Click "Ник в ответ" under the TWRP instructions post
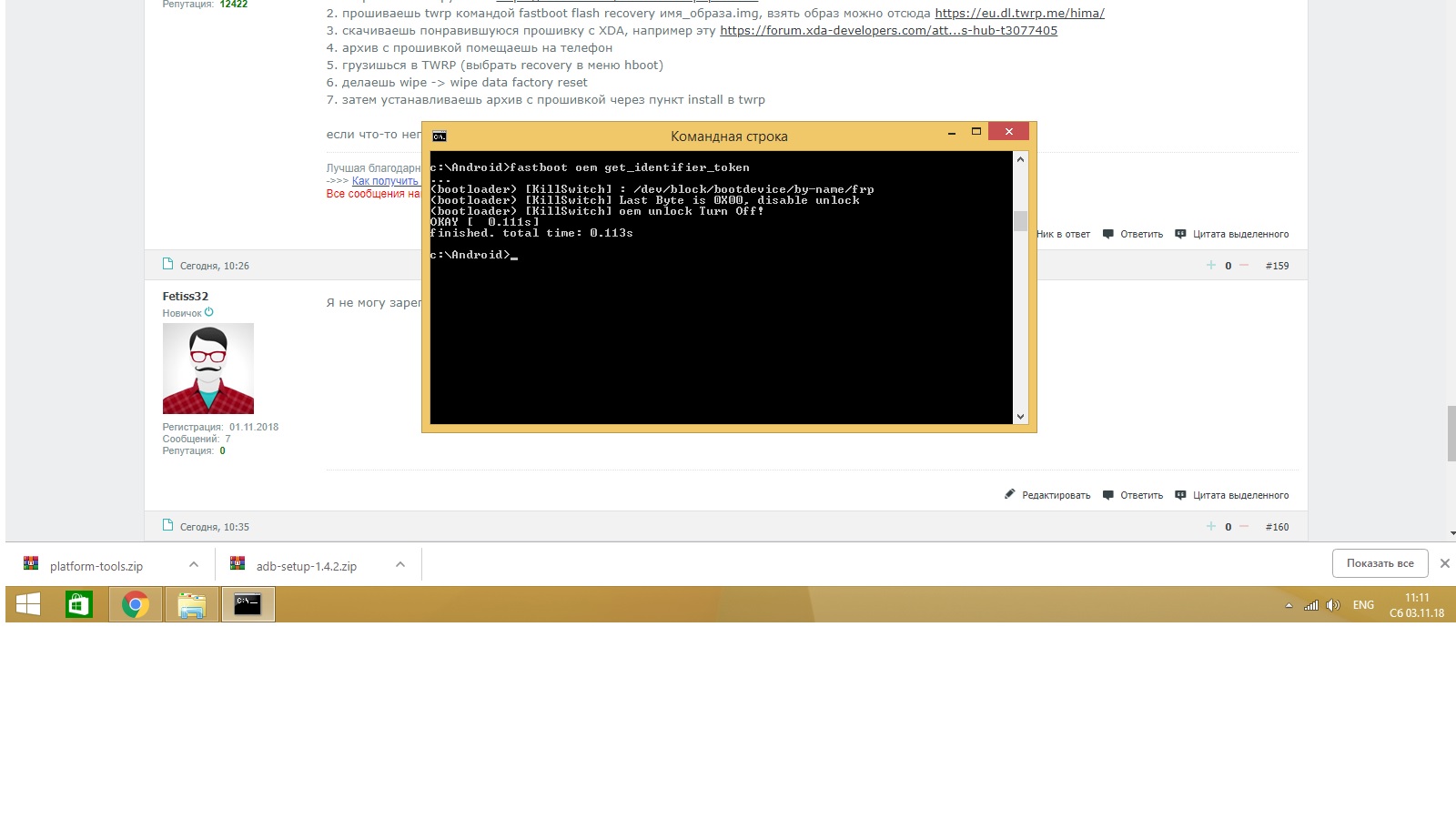The width and height of the screenshot is (1456, 819). 1063,234
